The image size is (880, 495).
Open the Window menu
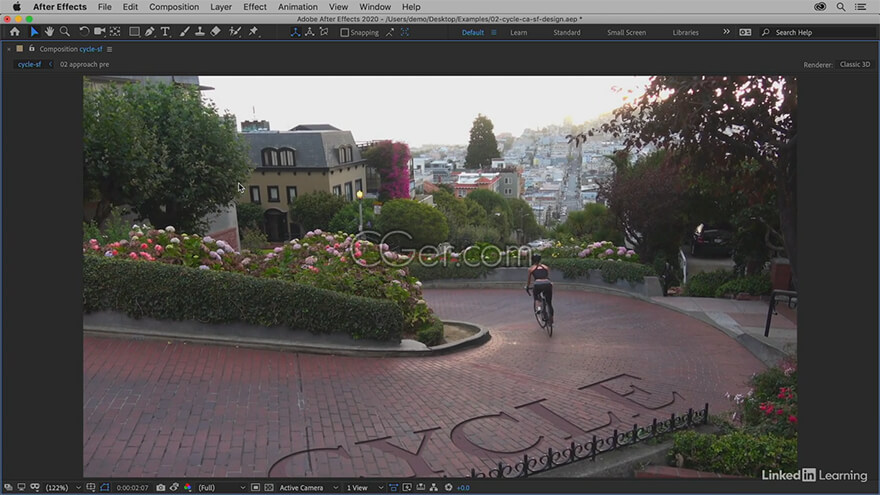375,7
